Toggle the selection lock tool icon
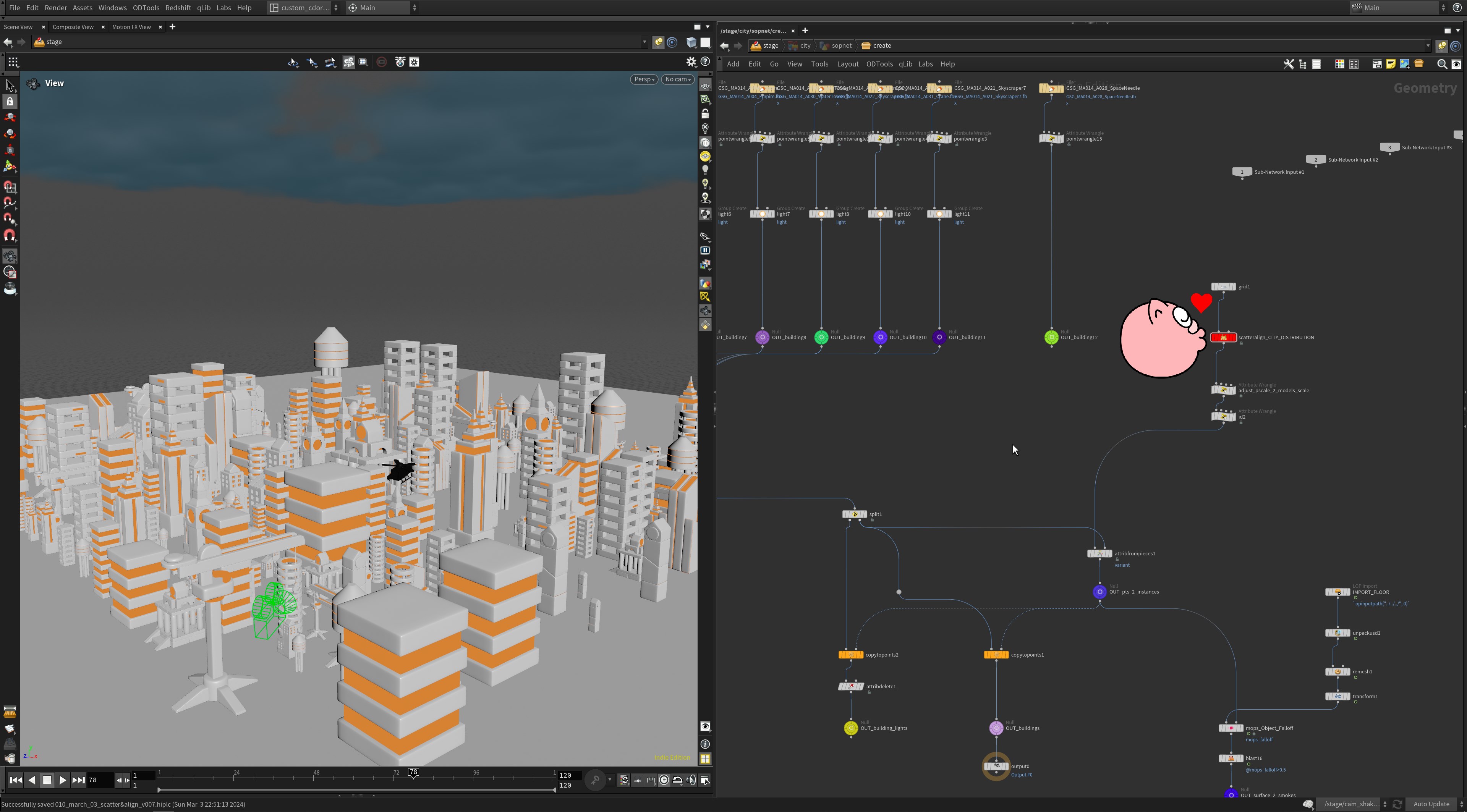 (x=10, y=101)
